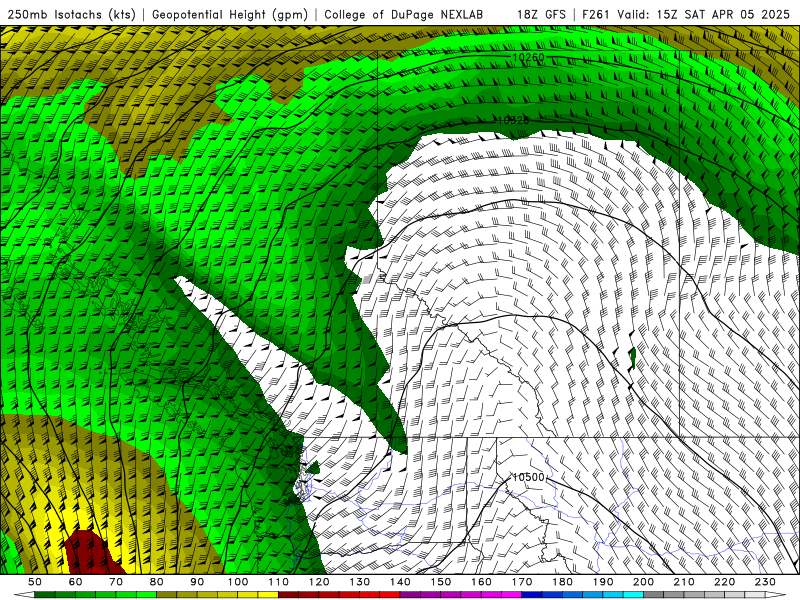This screenshot has width=800, height=600.
Task: Click the 220 value on the legend
Action: [x=724, y=582]
